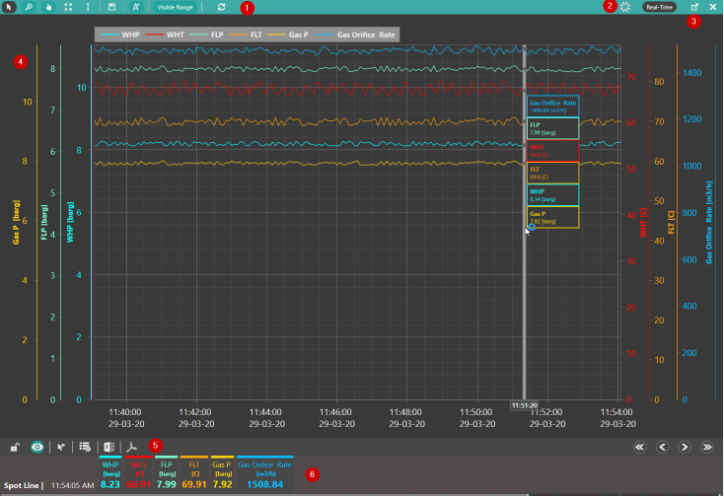Toggle Real-Time mode
This screenshot has height=496, width=724.
[658, 7]
